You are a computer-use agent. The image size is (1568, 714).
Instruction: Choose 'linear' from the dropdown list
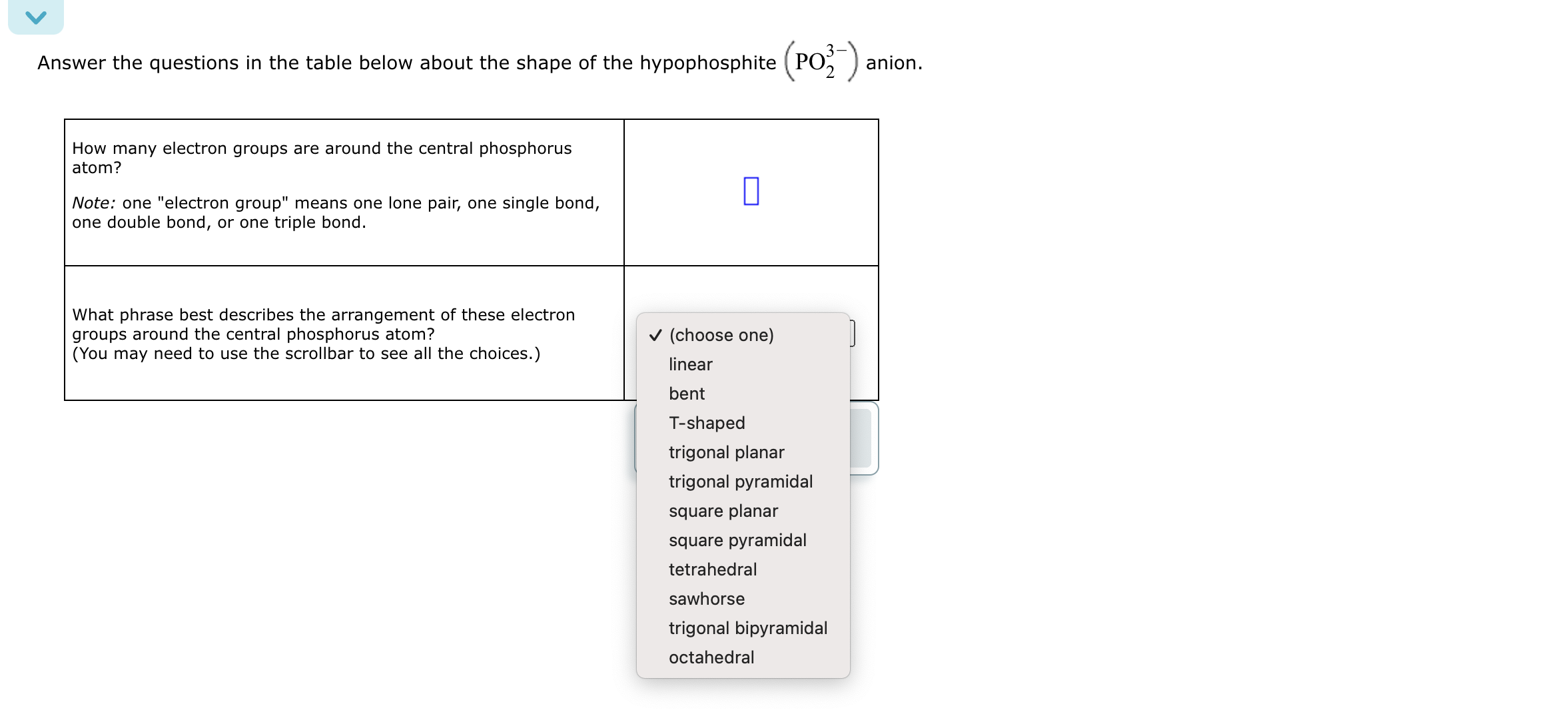pyautogui.click(x=690, y=364)
